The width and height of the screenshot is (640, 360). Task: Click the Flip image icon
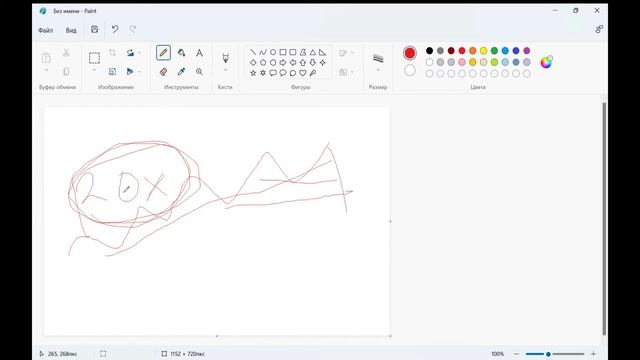130,71
